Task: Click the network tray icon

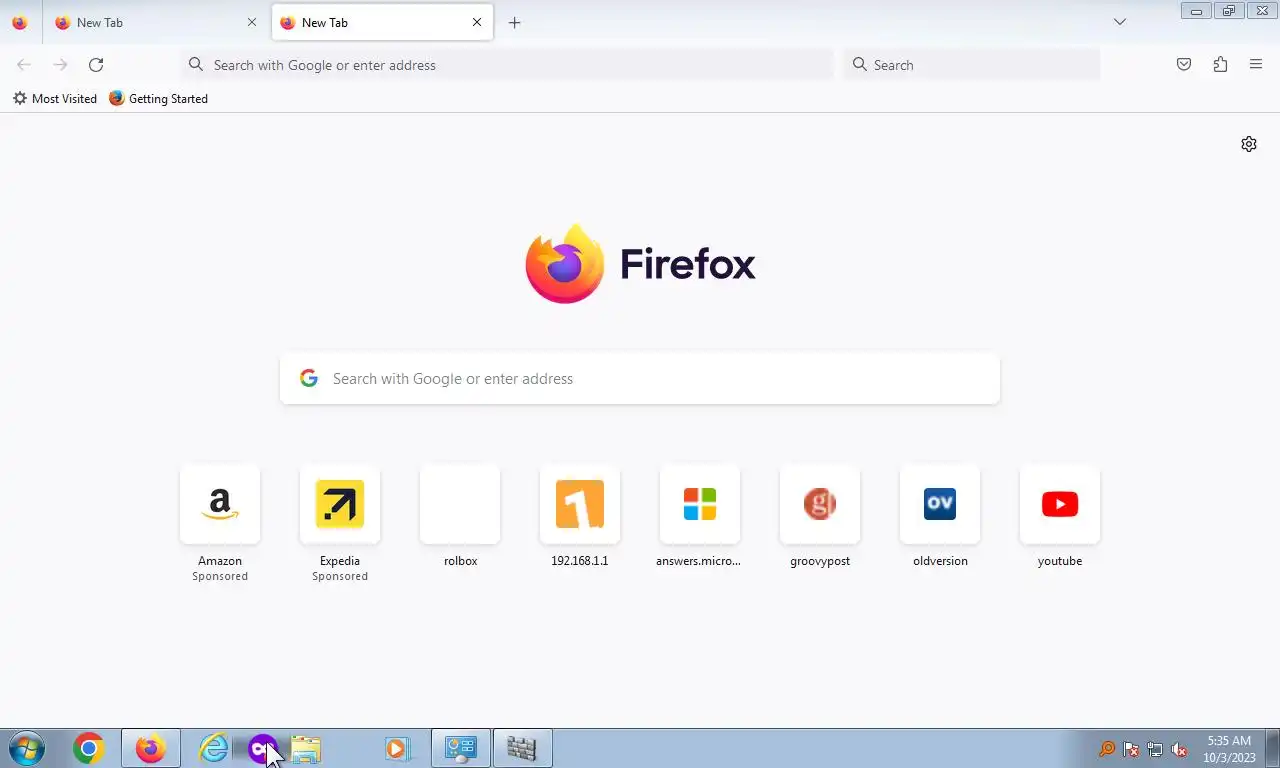Action: click(x=1155, y=749)
